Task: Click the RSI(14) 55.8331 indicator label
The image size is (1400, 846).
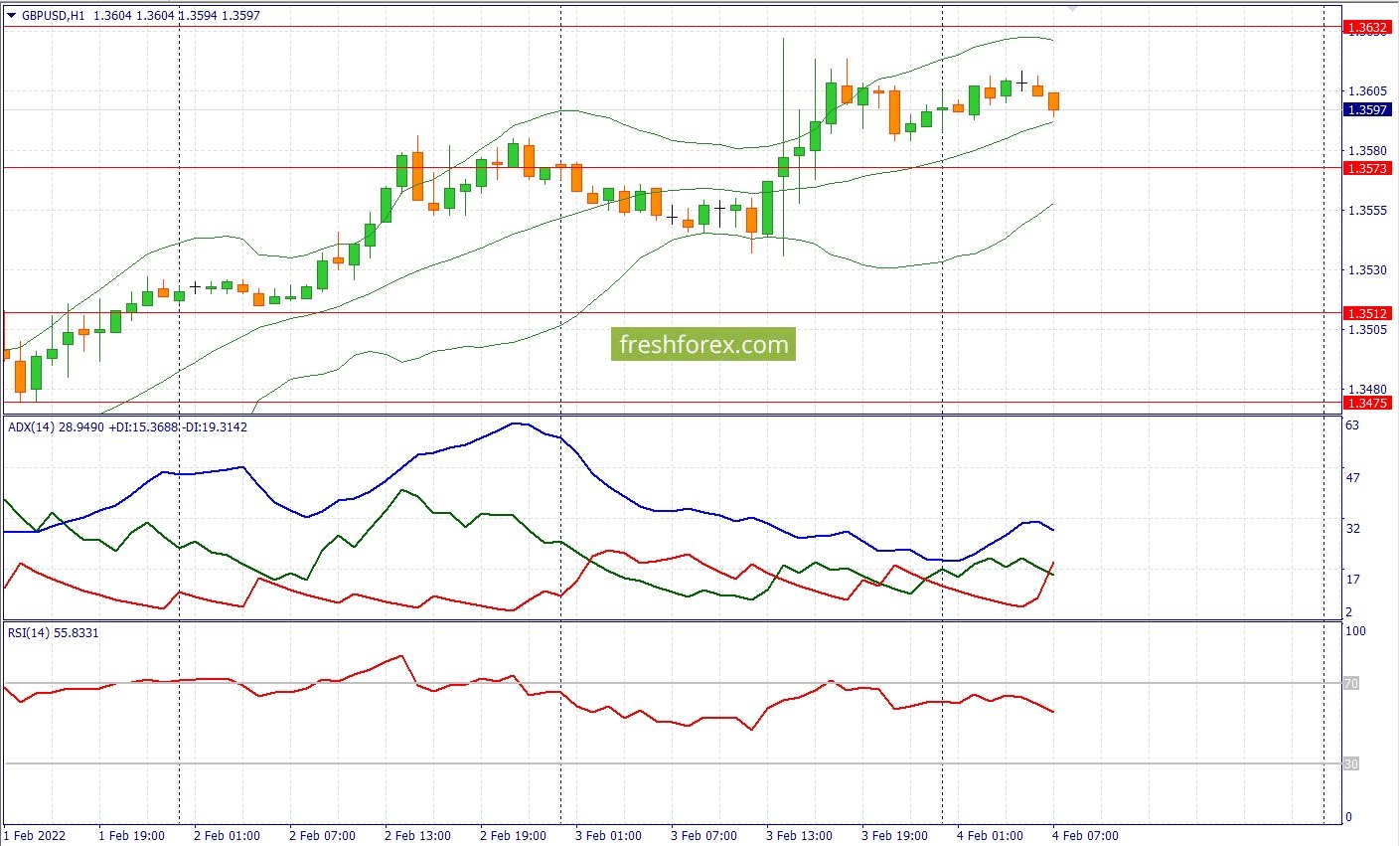Action: 54,633
